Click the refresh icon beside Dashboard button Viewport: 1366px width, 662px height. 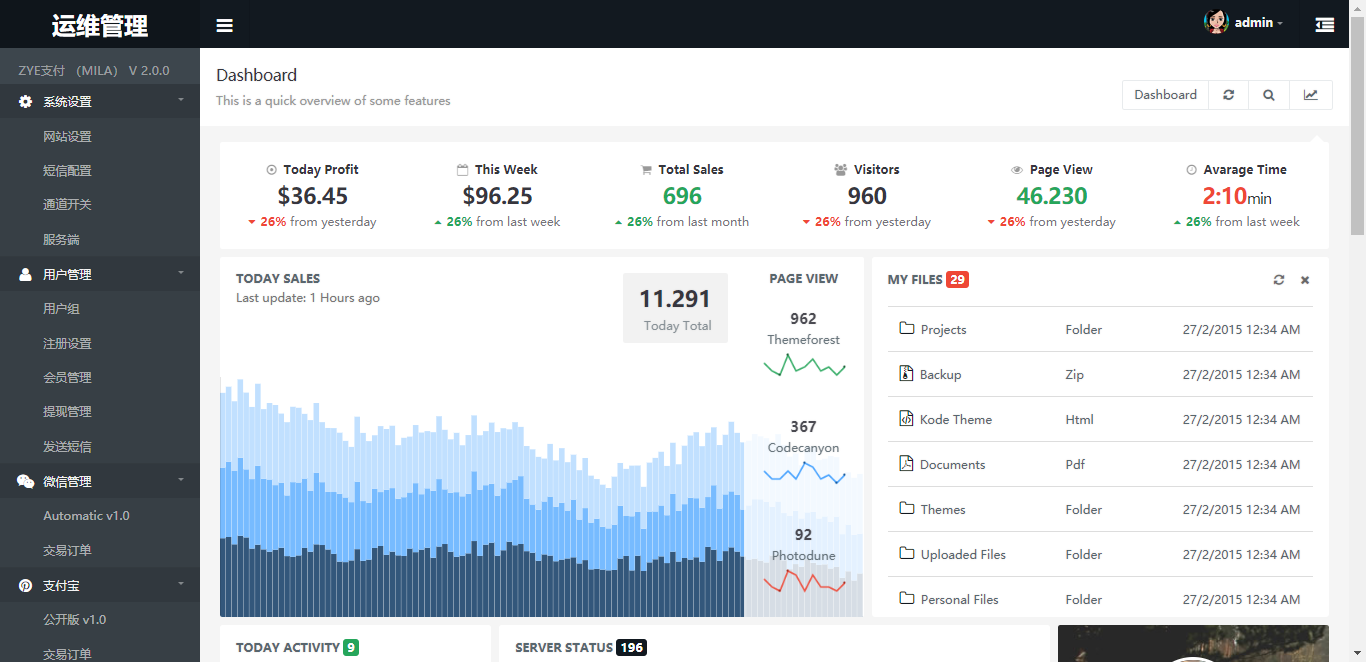click(x=1229, y=95)
